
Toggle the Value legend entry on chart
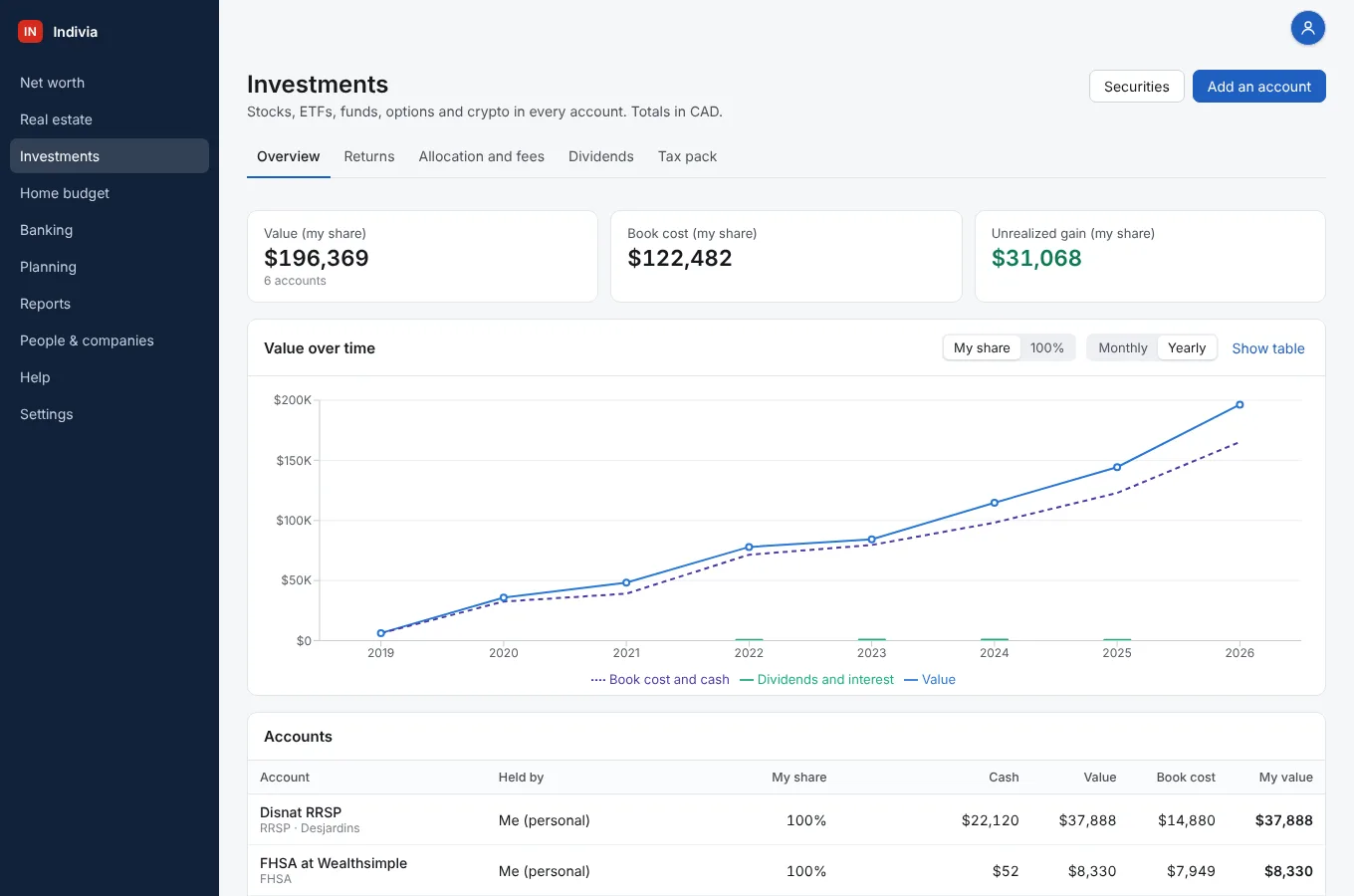click(930, 680)
